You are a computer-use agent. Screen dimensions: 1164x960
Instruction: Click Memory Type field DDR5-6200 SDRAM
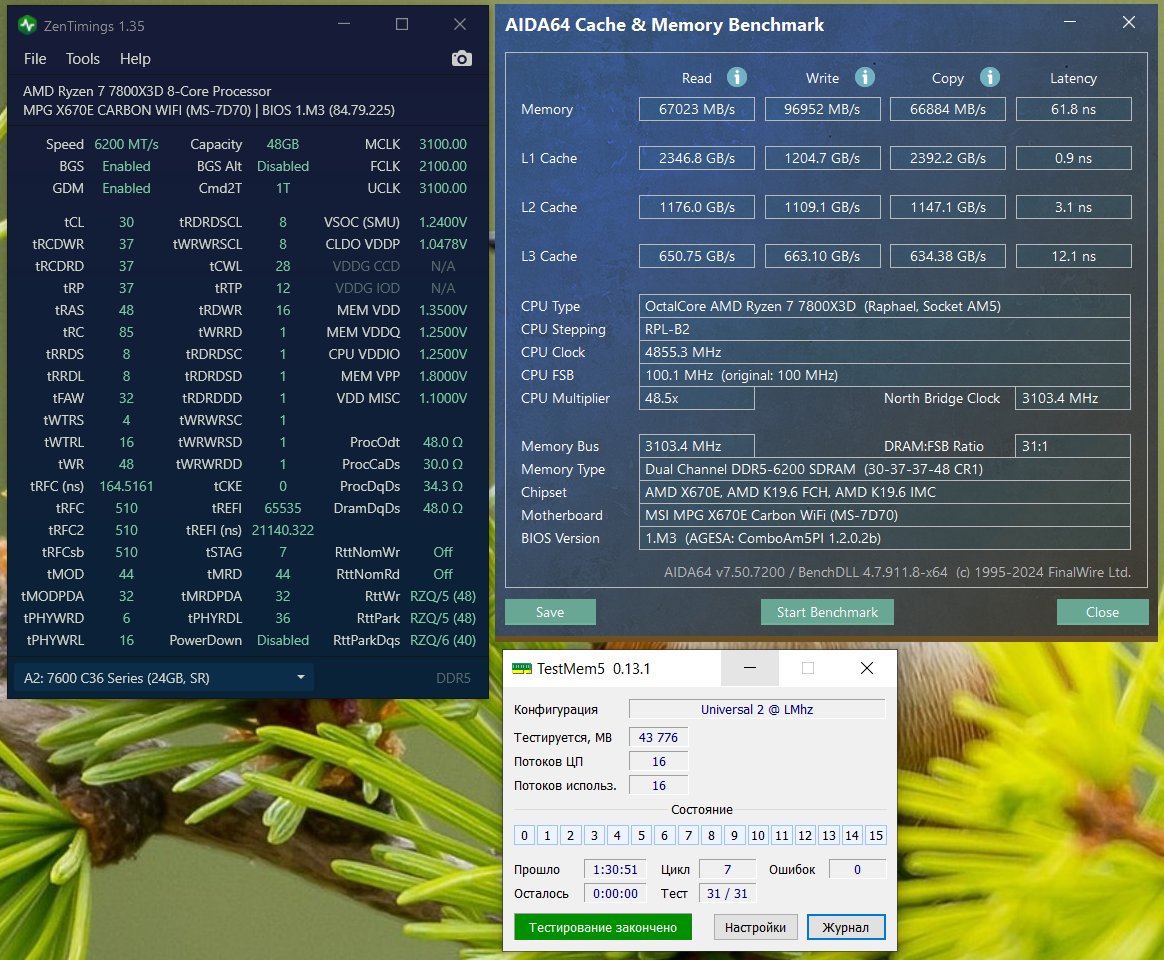coord(885,469)
